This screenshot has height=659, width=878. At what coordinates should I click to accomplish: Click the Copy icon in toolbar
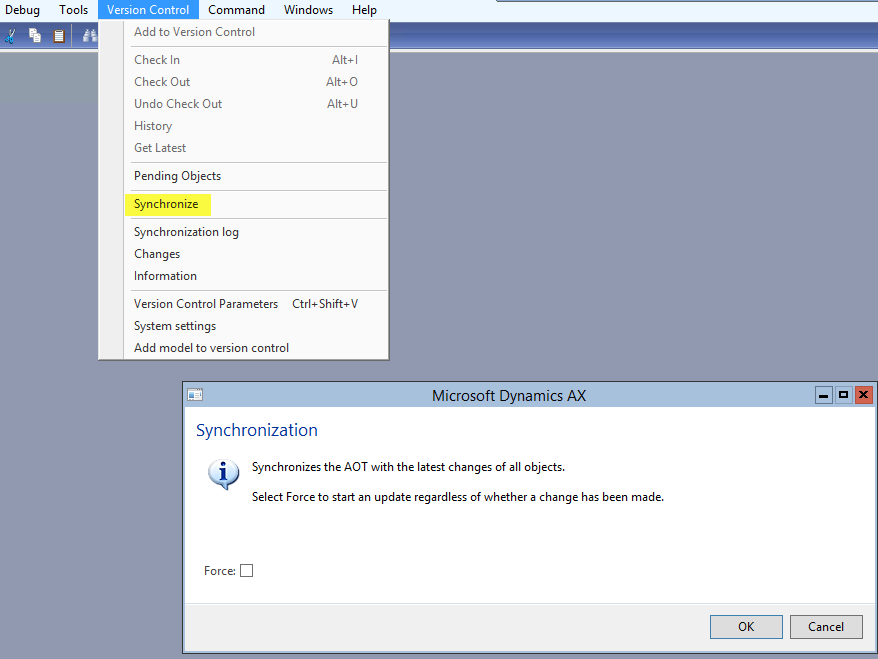[35, 36]
